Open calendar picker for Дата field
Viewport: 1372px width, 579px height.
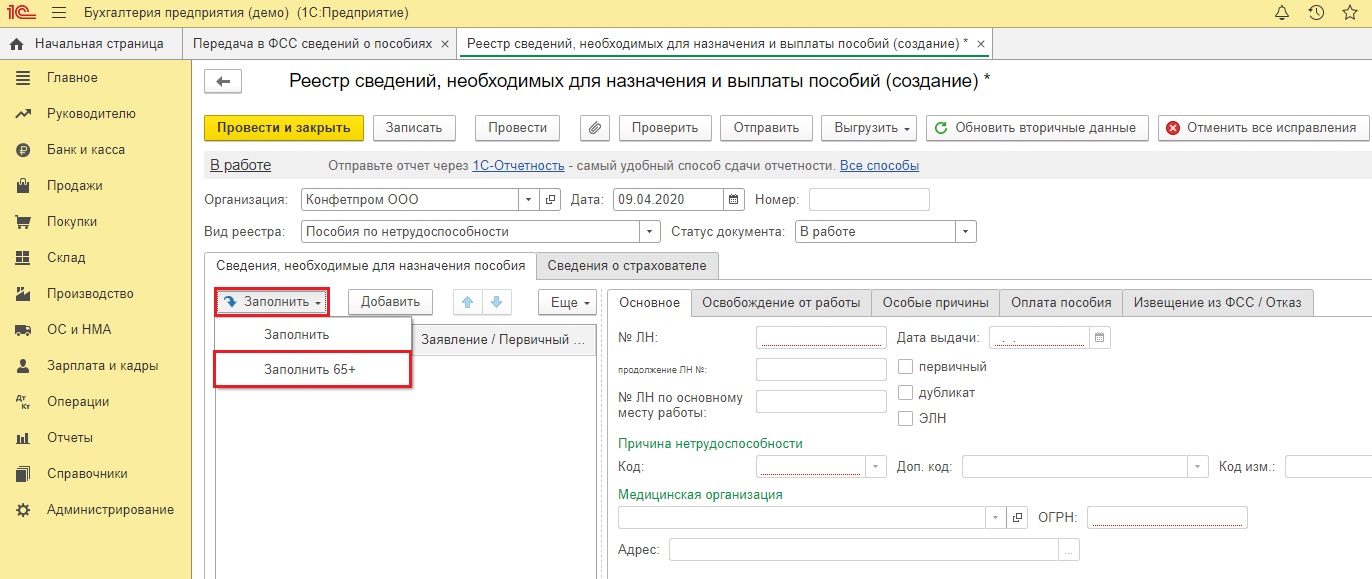(x=734, y=199)
